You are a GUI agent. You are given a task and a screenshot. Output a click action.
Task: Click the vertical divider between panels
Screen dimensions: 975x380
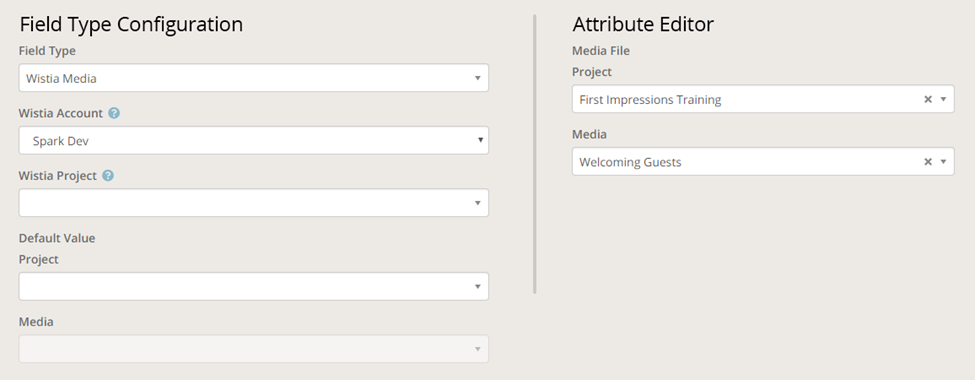tap(535, 154)
